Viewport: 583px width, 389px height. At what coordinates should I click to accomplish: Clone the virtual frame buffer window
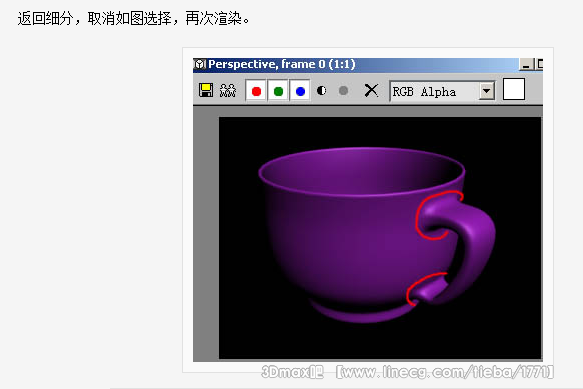click(228, 90)
